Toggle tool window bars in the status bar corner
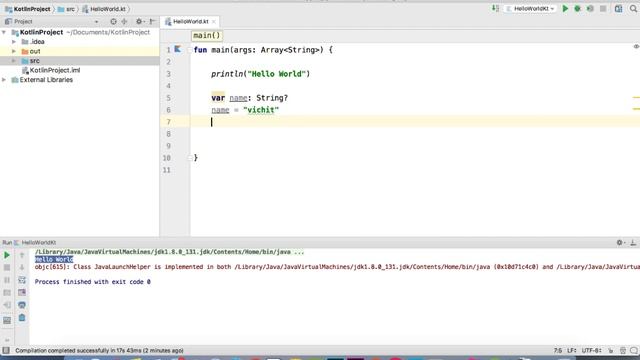Screen dimensions: 640x360 pos(6,351)
